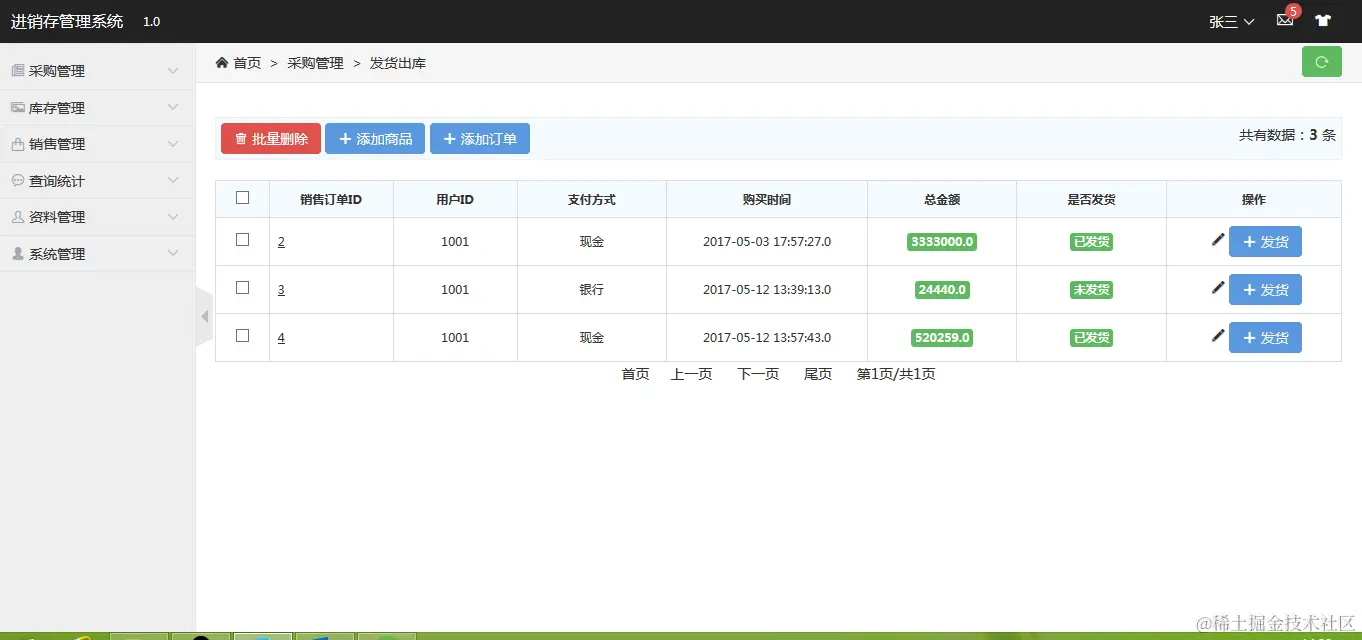
Task: Click the 未发货 status badge
Action: (1091, 290)
